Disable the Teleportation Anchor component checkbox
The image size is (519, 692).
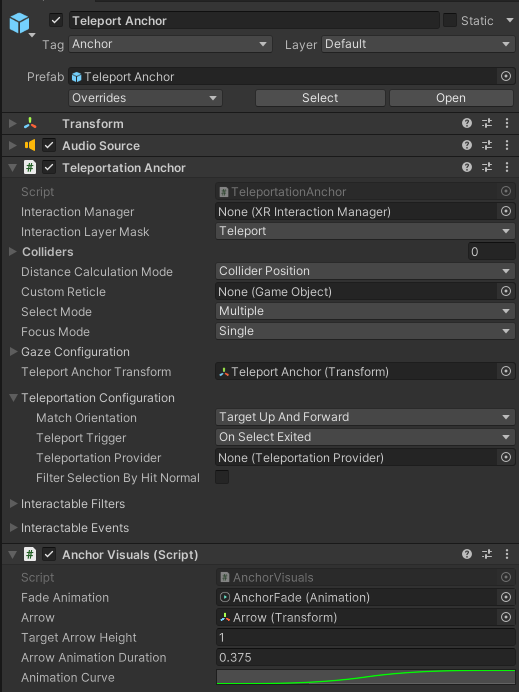point(49,167)
